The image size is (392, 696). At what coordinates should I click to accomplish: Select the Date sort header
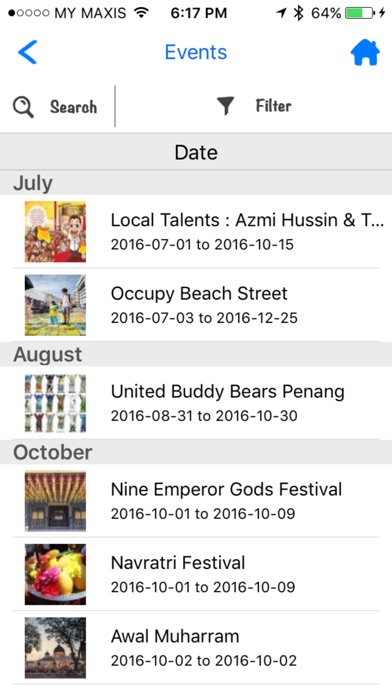coord(196,152)
